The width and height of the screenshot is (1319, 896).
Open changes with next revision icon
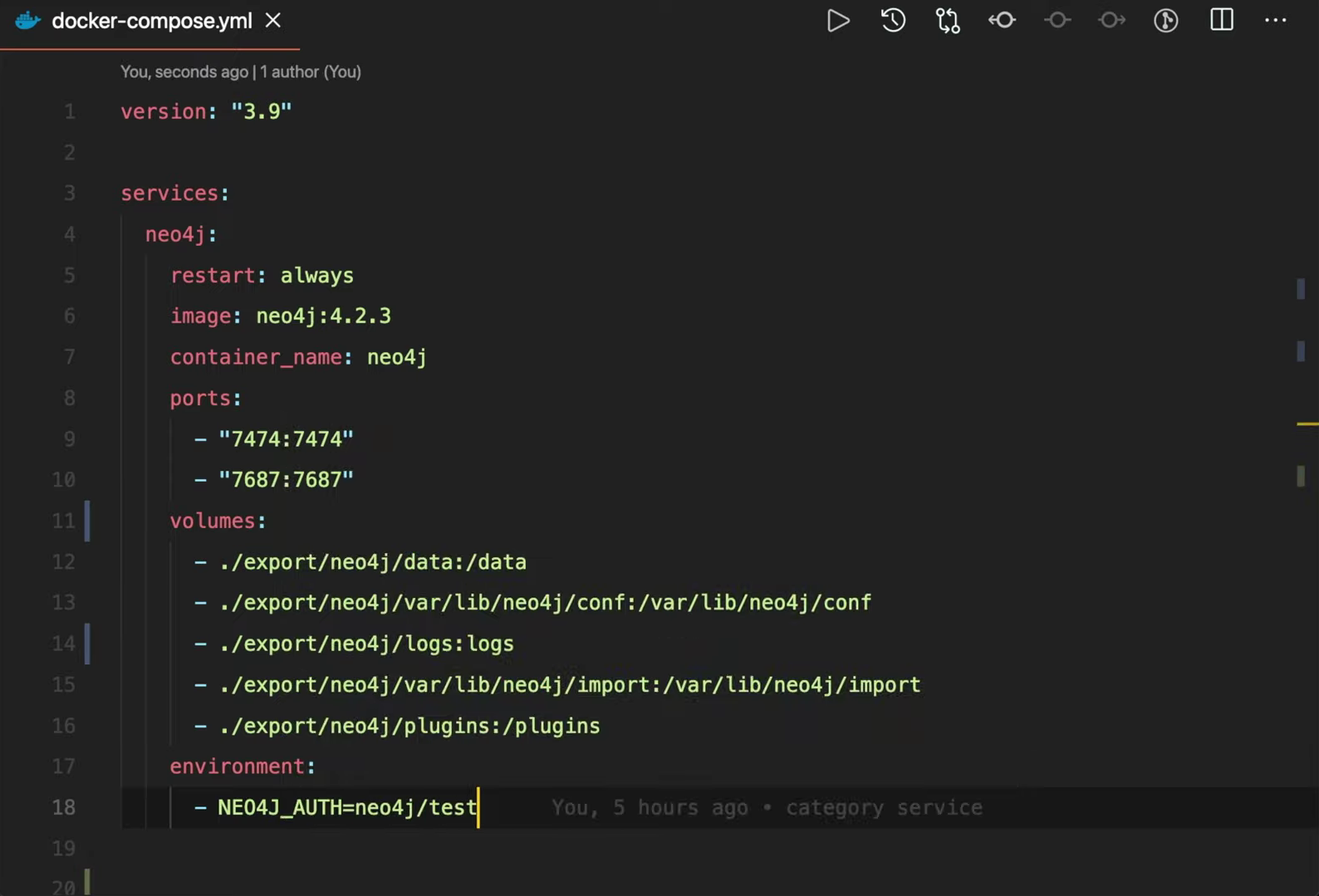coord(1112,21)
